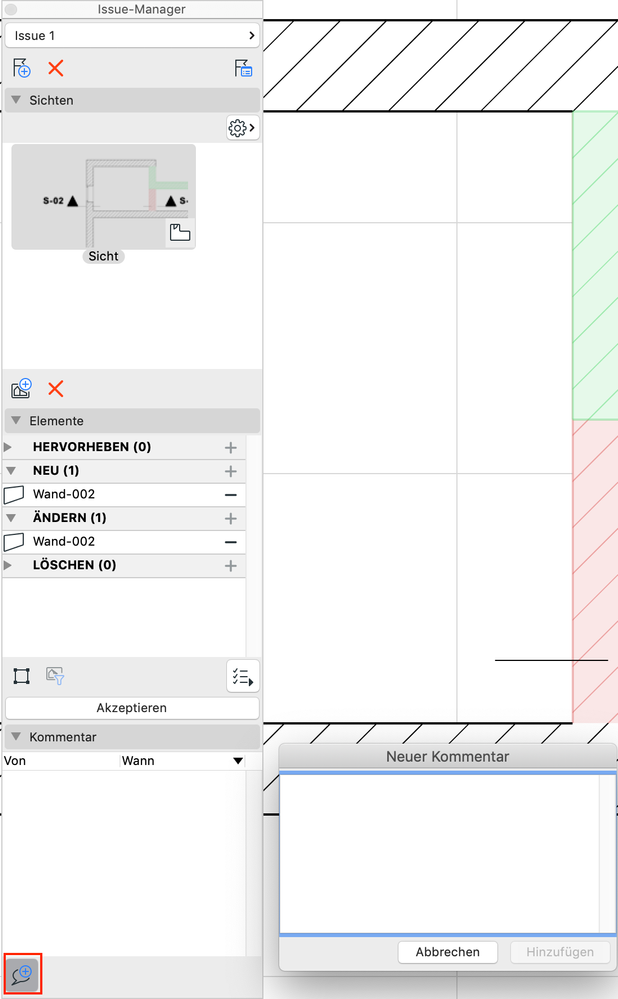The height and width of the screenshot is (999, 618).
Task: Expand the HERVORHEBEN (0) group
Action: tap(8, 447)
